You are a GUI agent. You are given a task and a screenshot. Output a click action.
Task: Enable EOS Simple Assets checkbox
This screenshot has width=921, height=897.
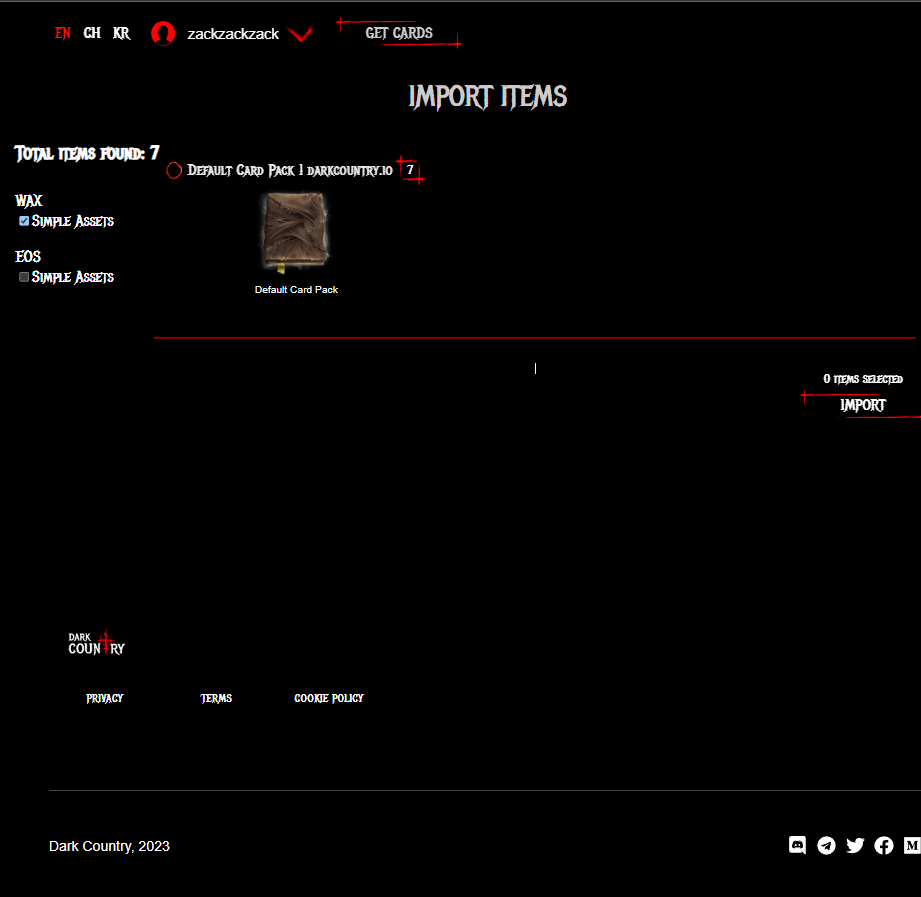click(24, 277)
